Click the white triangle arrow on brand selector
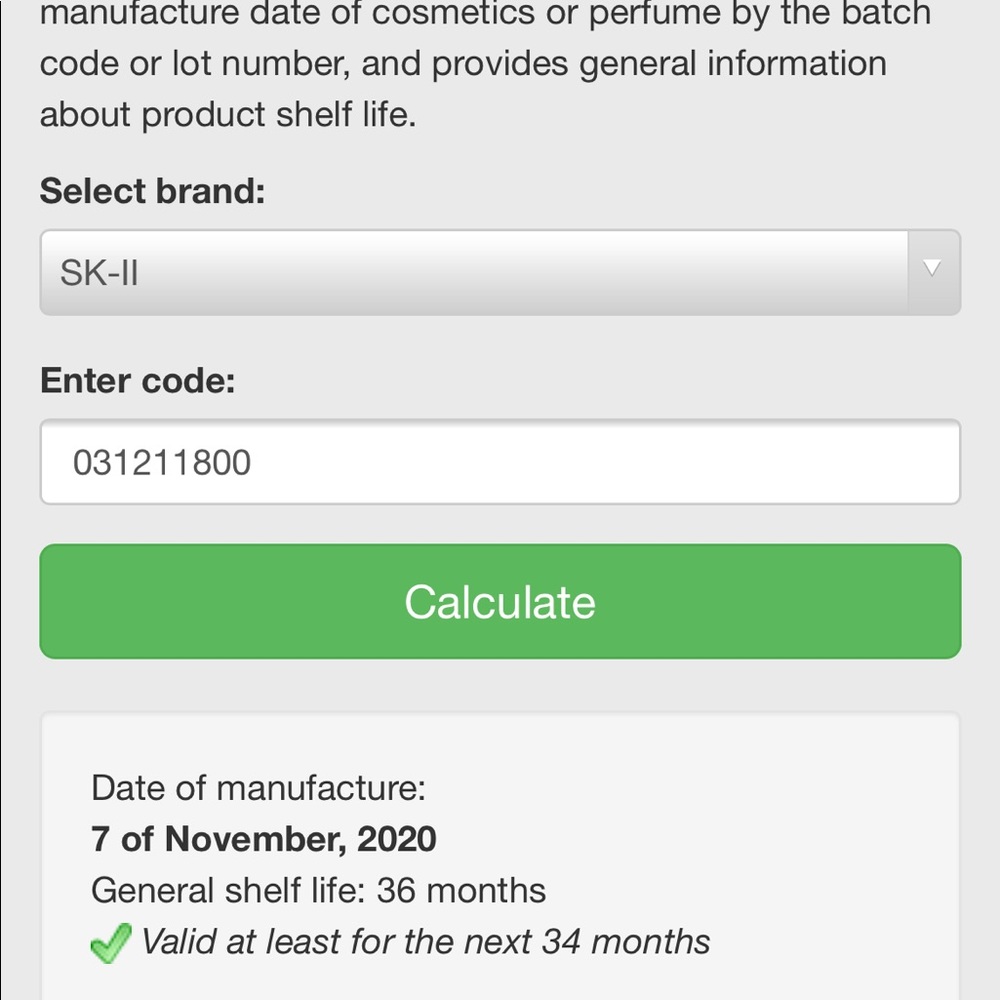The image size is (1000, 1000). 932,268
